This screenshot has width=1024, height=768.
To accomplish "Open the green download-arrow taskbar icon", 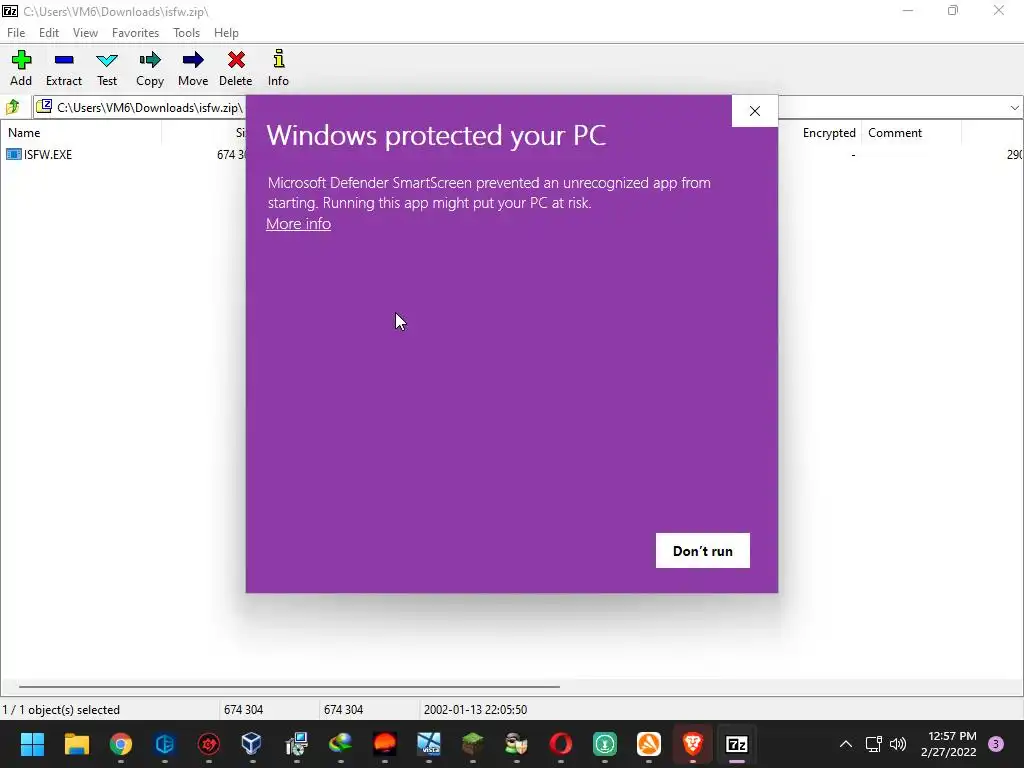I will (x=605, y=744).
